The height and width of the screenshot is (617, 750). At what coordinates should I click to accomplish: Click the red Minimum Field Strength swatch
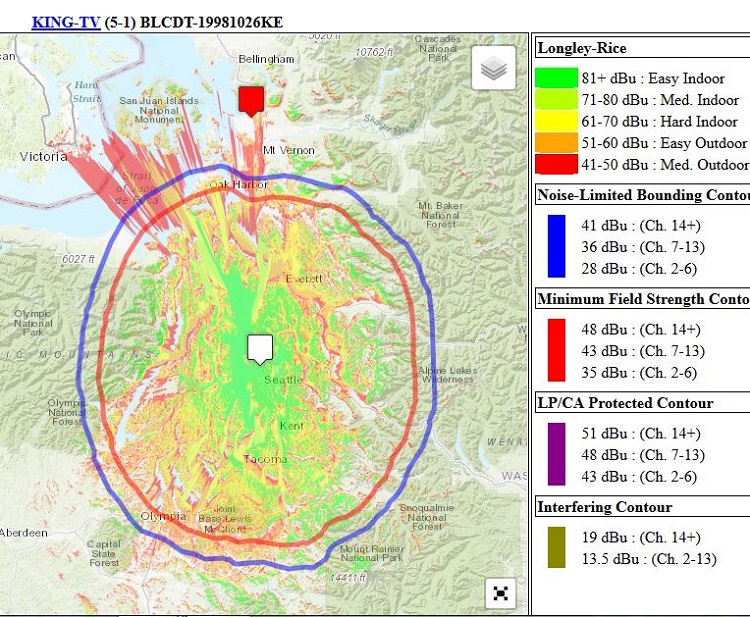556,350
